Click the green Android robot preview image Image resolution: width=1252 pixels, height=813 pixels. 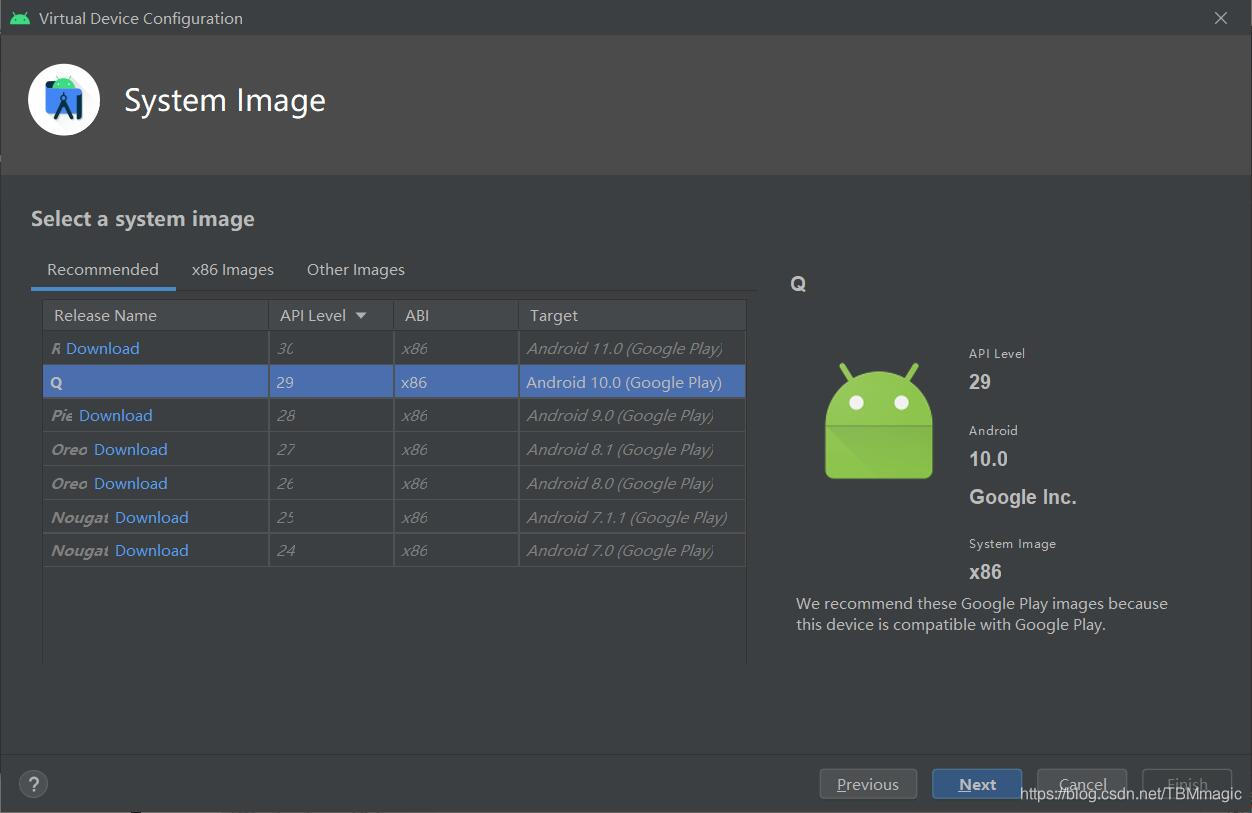pos(878,420)
